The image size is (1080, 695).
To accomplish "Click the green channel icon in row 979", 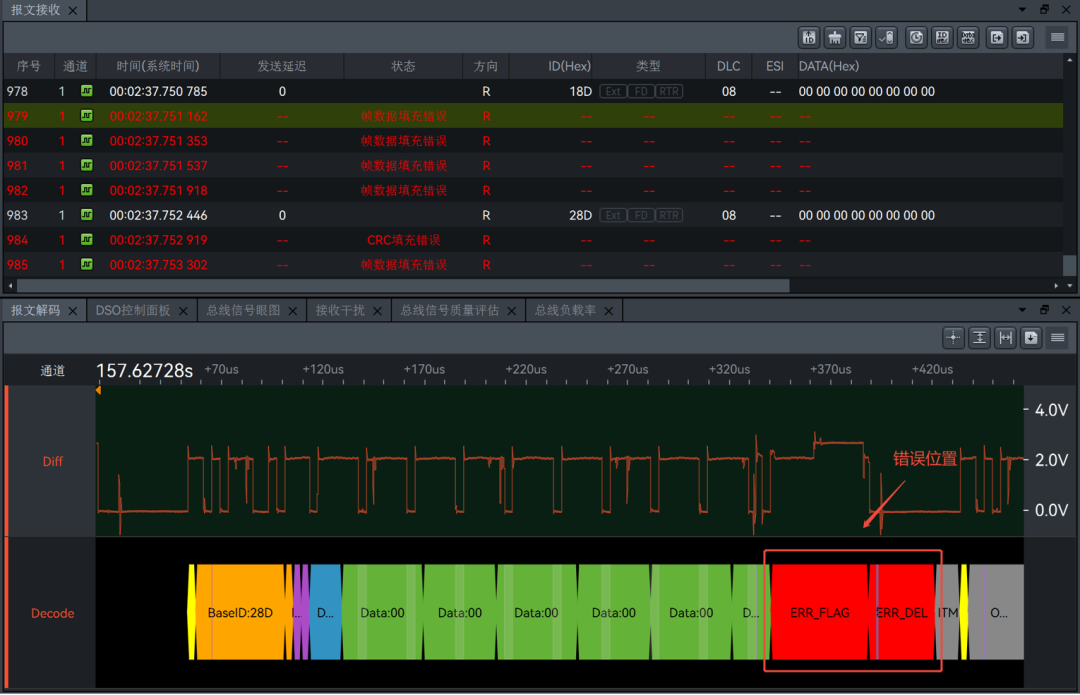I will point(87,116).
